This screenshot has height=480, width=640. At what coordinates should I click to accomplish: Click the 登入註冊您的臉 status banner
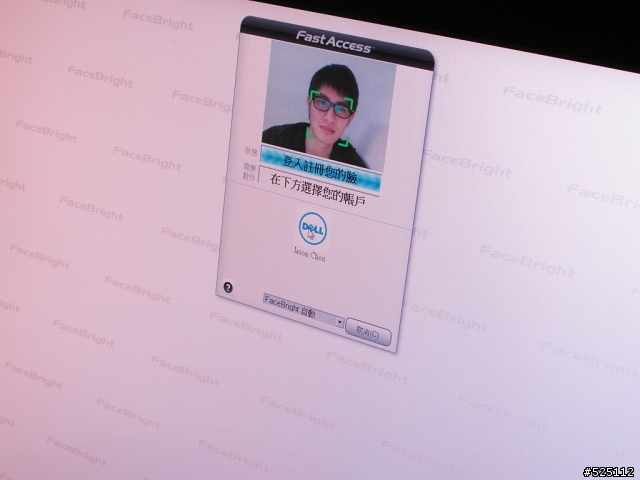(321, 168)
